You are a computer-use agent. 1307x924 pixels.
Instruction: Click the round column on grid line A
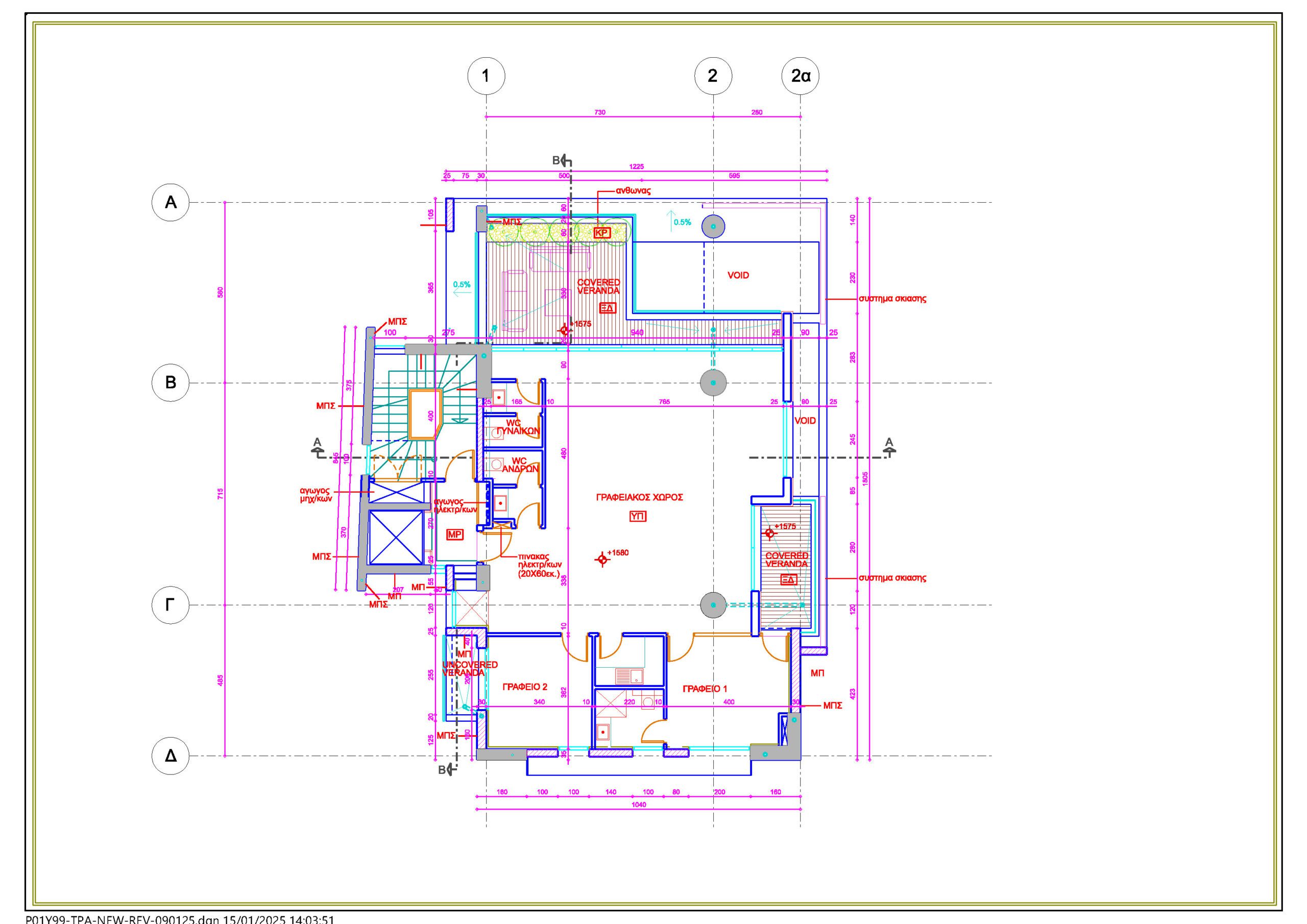[713, 227]
